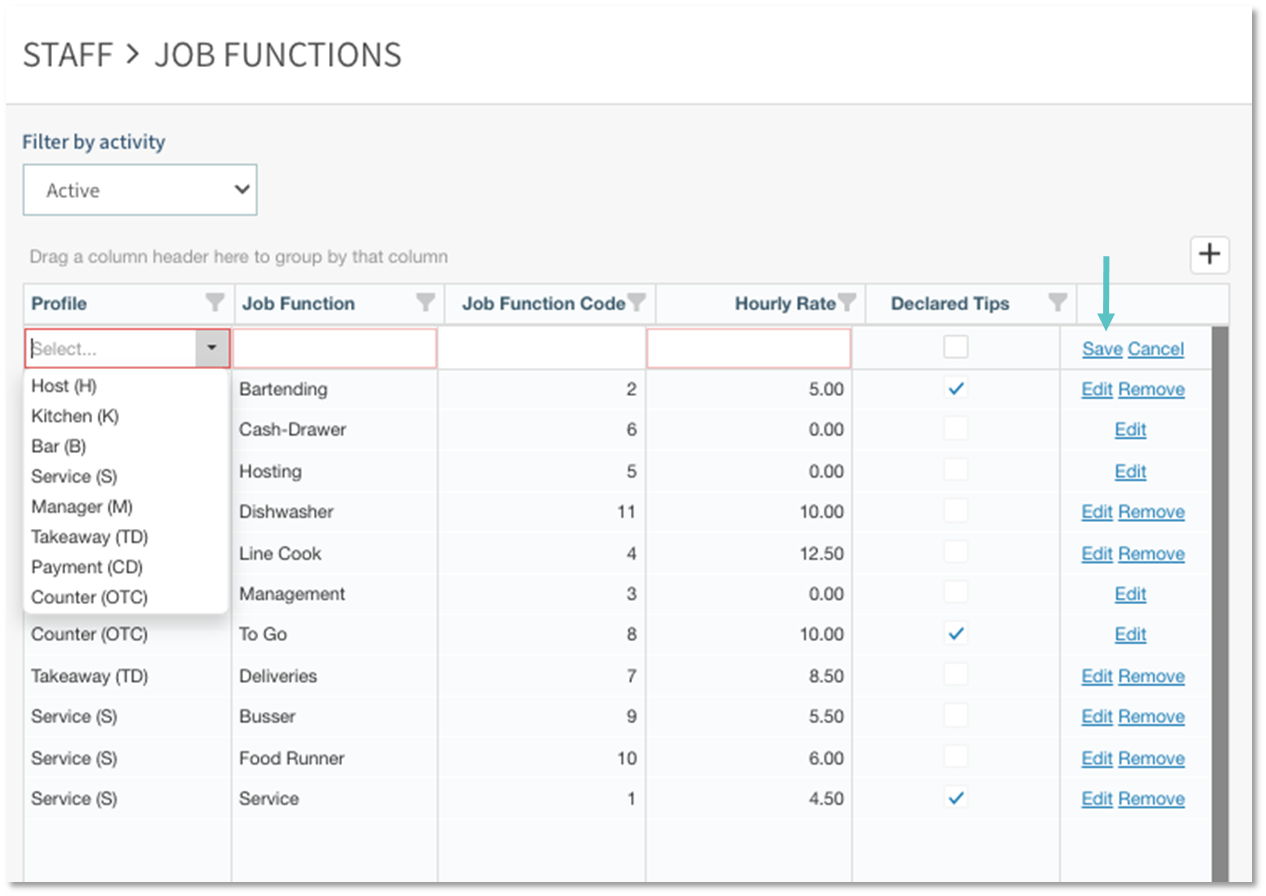1266x896 pixels.
Task: Remove the Line Cook job function
Action: click(1151, 553)
